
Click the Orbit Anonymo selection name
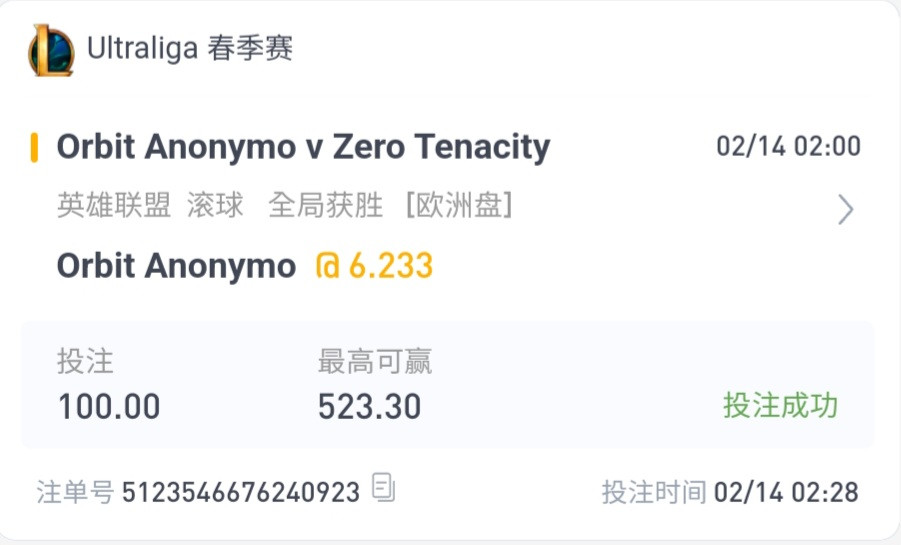point(176,266)
